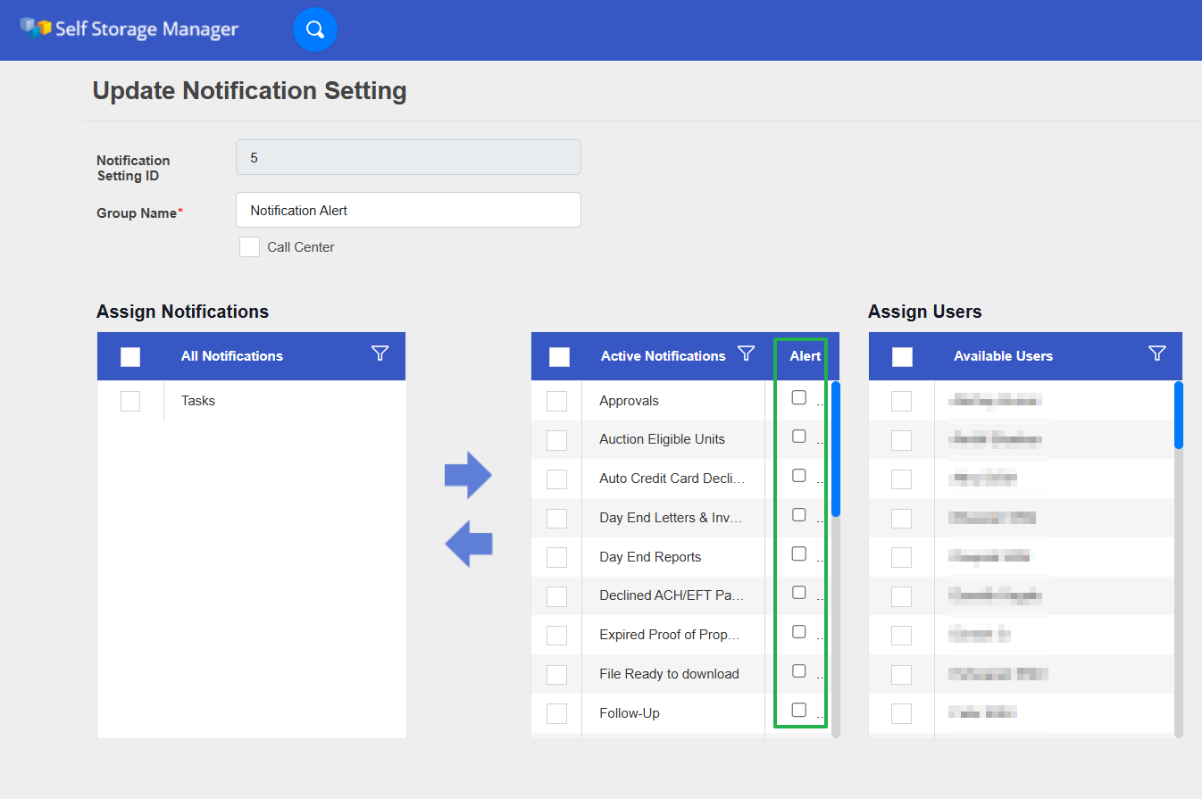
Task: Check the Day End Reports checkbox
Action: coord(557,557)
